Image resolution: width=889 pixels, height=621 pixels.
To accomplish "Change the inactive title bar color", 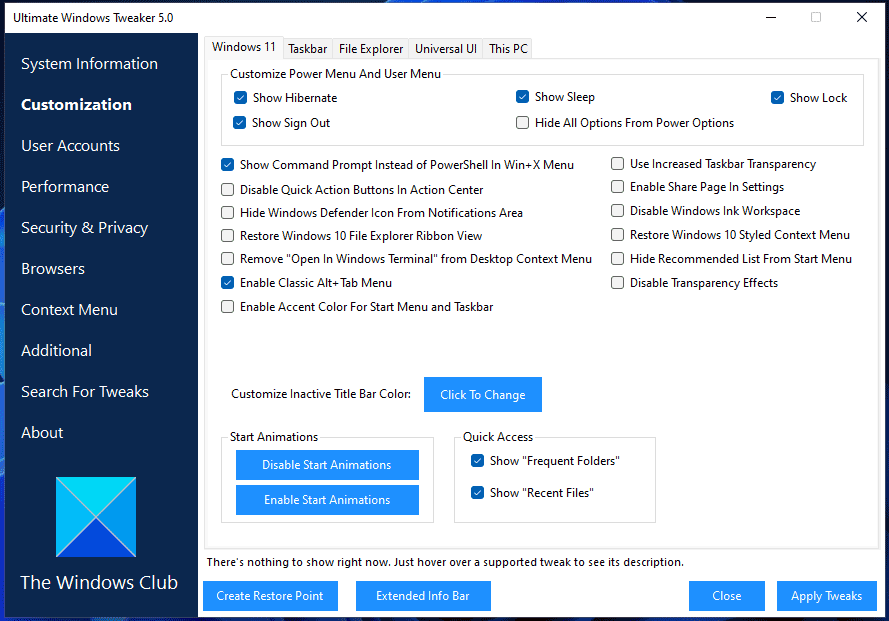I will [482, 394].
